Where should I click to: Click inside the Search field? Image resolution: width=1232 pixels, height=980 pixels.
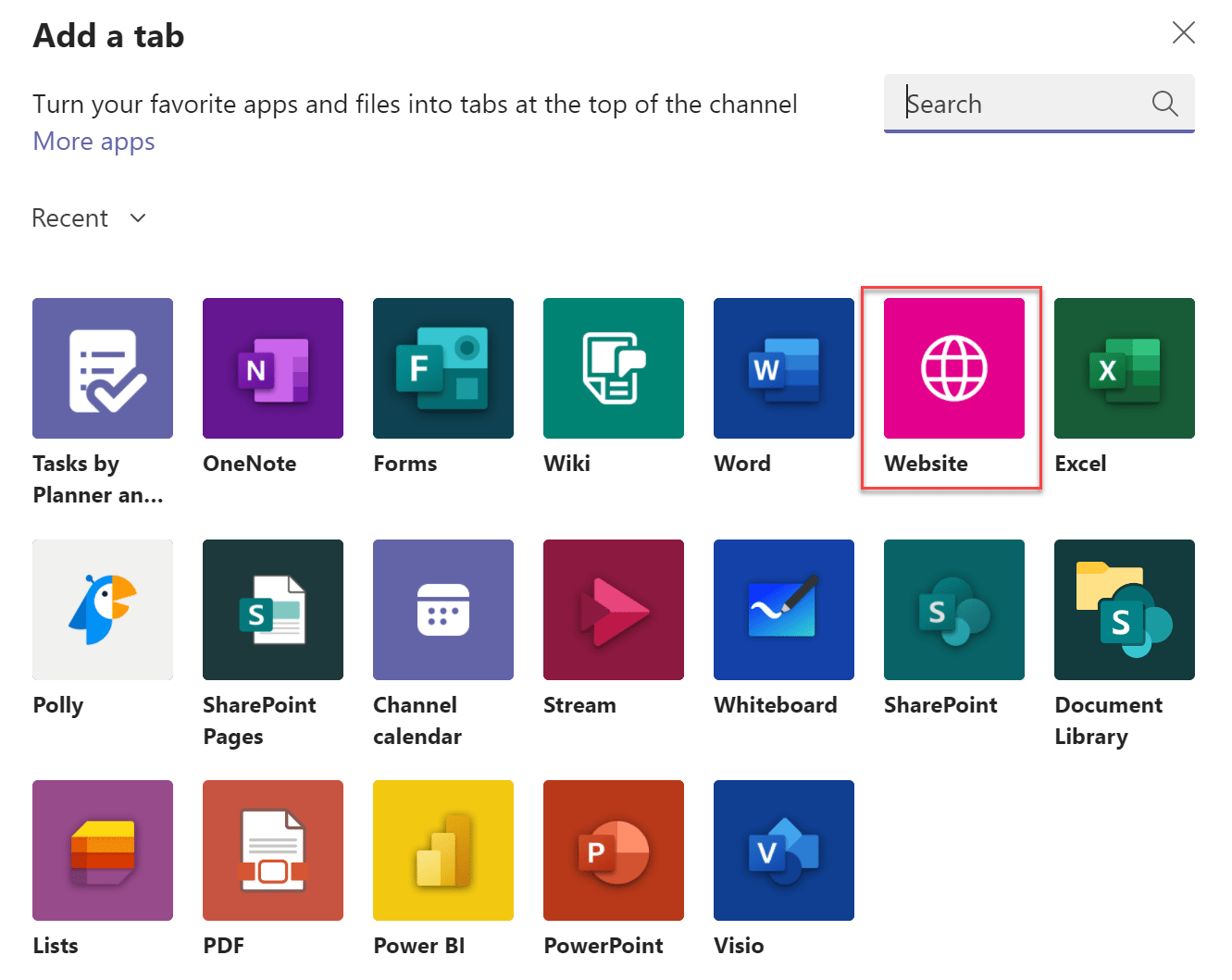click(1009, 104)
